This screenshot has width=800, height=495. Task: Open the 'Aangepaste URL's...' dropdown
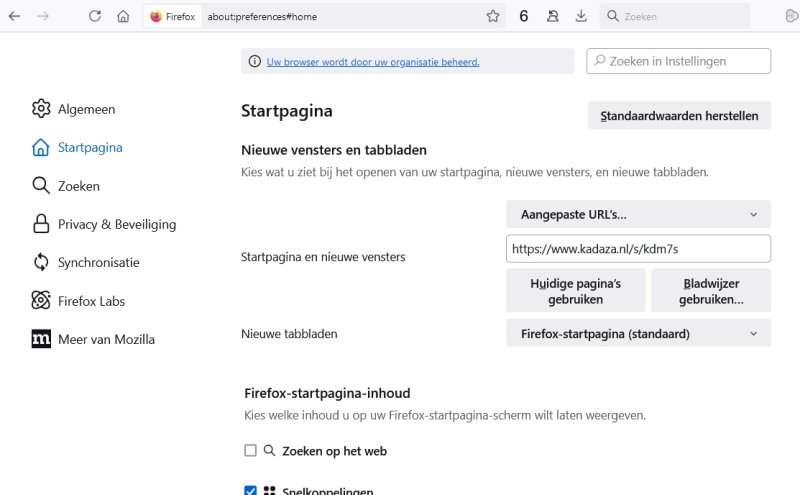[638, 214]
